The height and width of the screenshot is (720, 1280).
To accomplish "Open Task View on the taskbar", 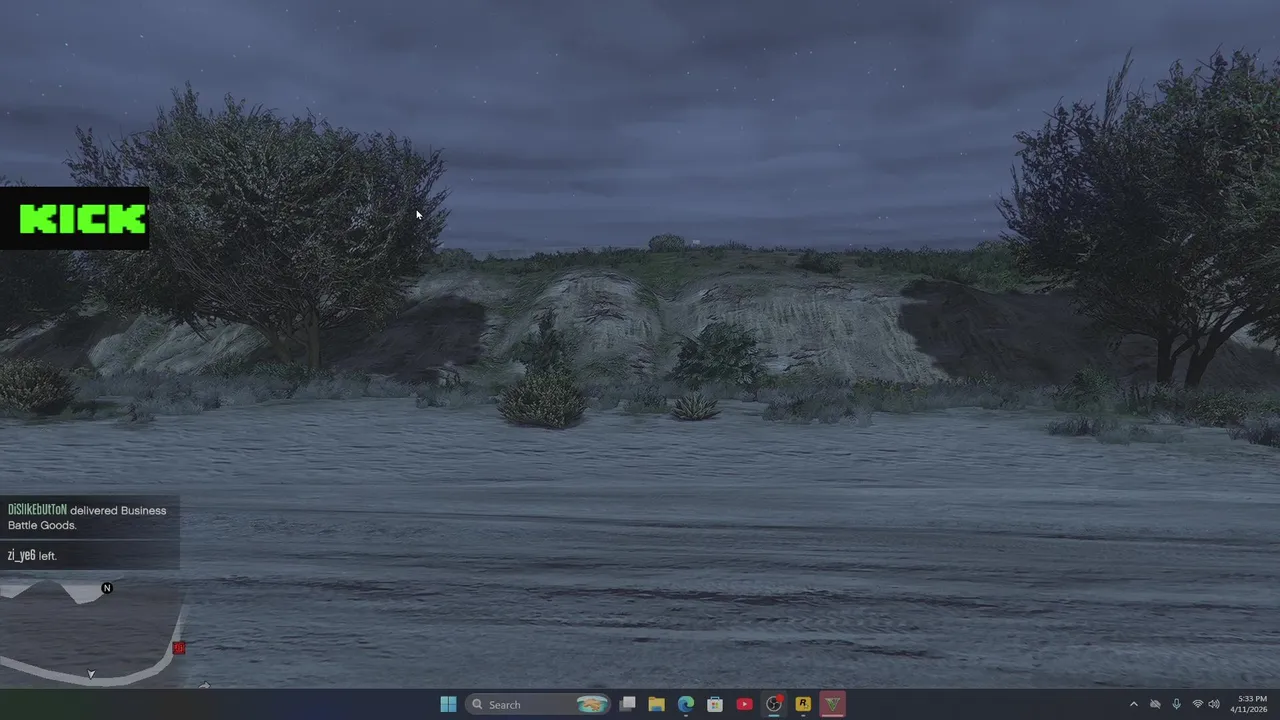I will (627, 704).
